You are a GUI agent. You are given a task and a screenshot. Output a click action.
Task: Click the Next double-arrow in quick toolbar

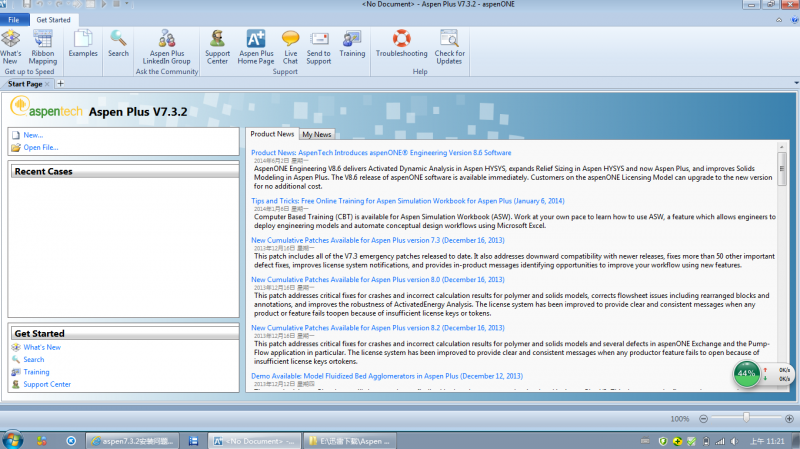point(77,4)
